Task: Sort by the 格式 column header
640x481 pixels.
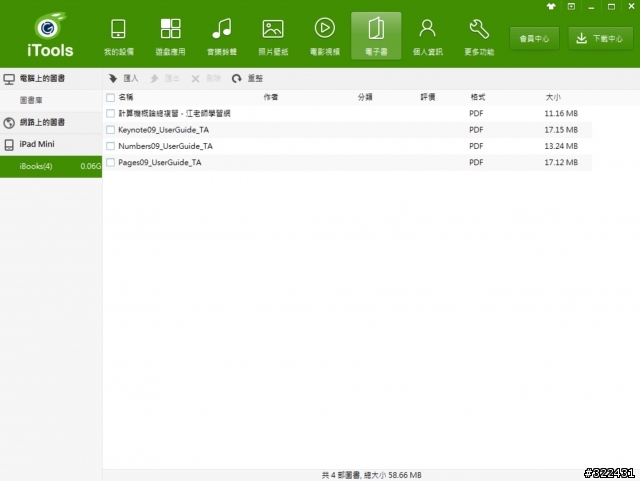Action: [478, 97]
